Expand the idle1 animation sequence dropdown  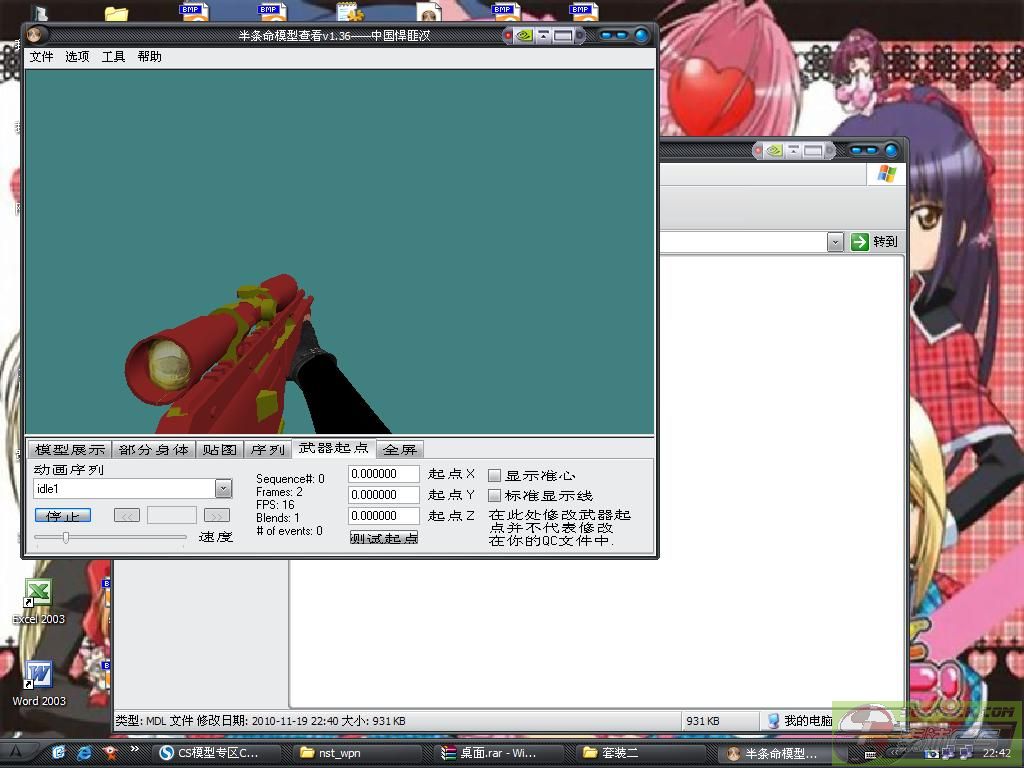pyautogui.click(x=224, y=489)
